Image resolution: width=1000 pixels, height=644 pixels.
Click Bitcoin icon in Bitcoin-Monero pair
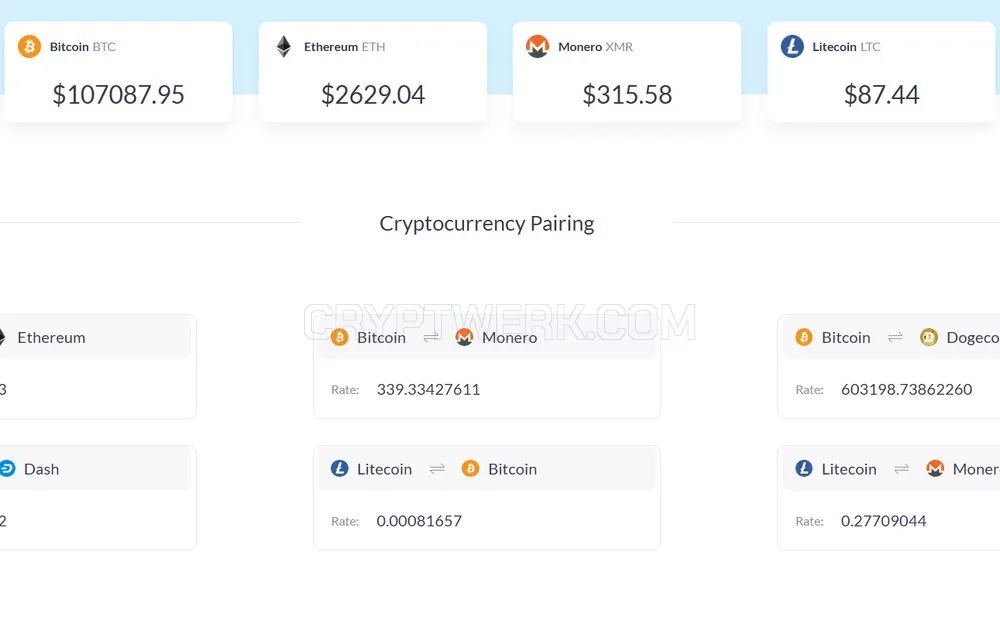(339, 337)
